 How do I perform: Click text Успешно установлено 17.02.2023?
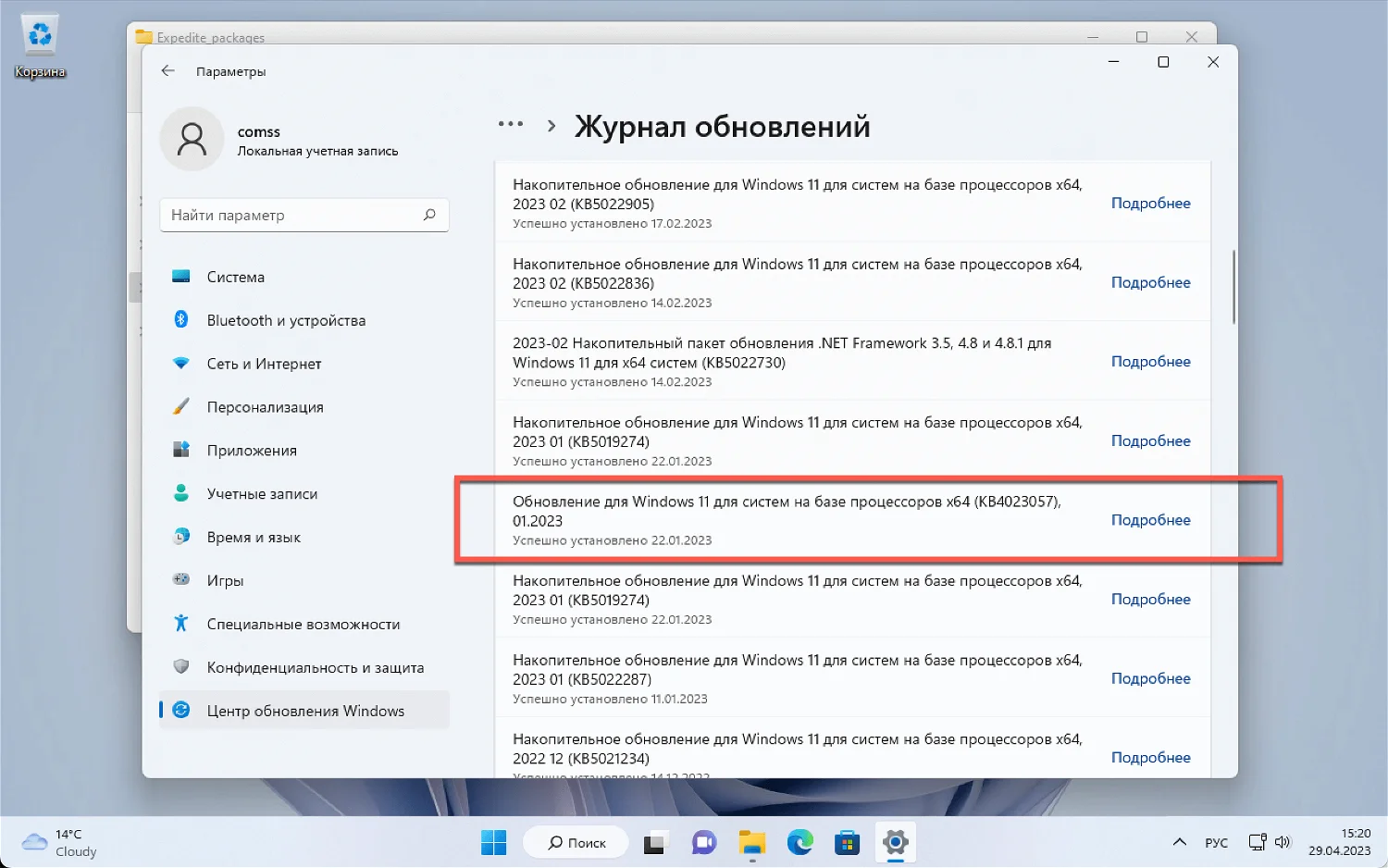(612, 223)
